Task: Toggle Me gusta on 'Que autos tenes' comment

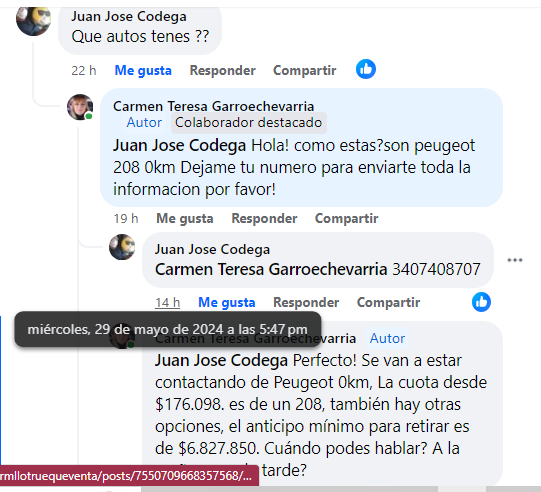Action: tap(143, 70)
